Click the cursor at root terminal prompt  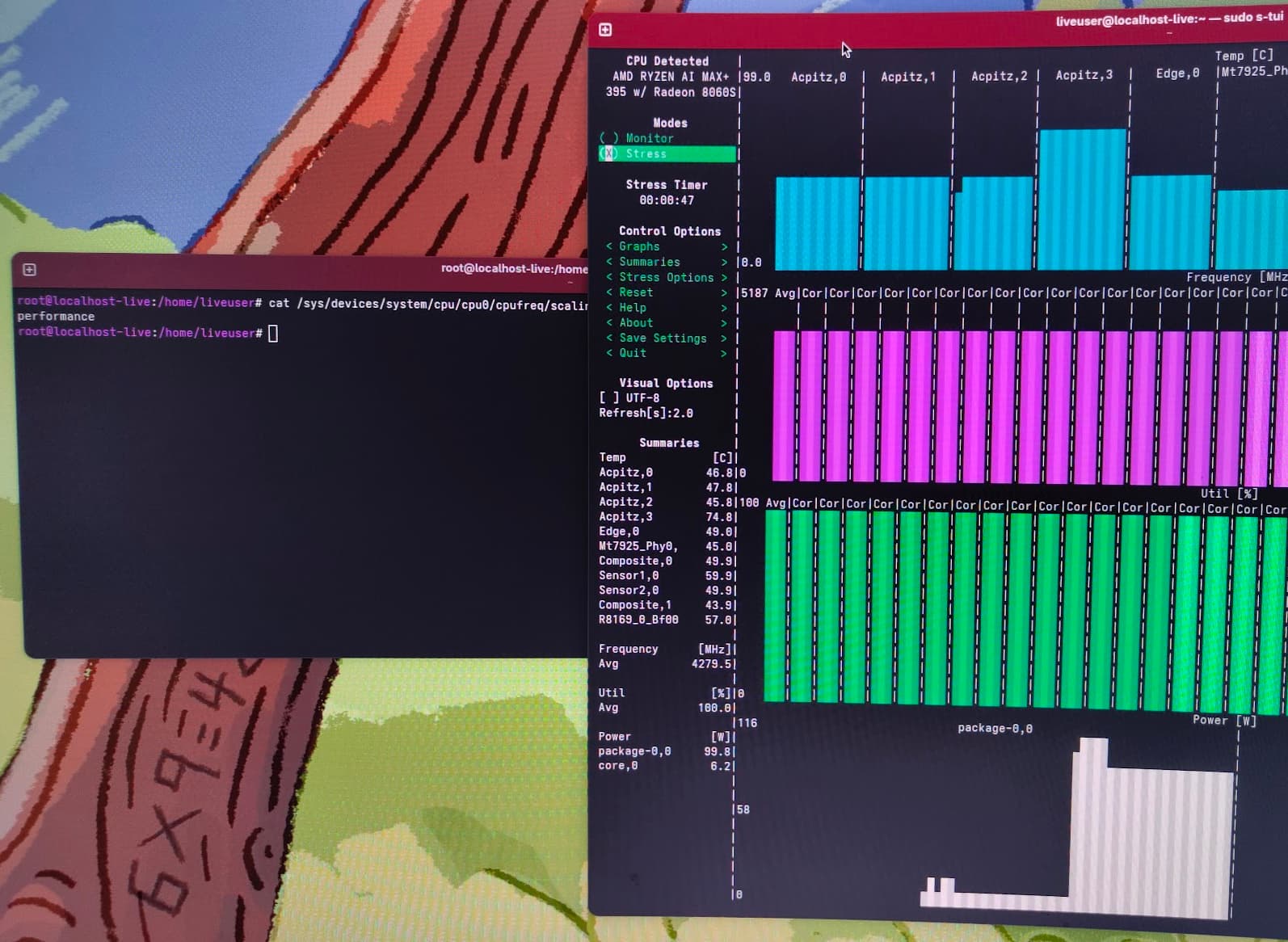pos(273,333)
